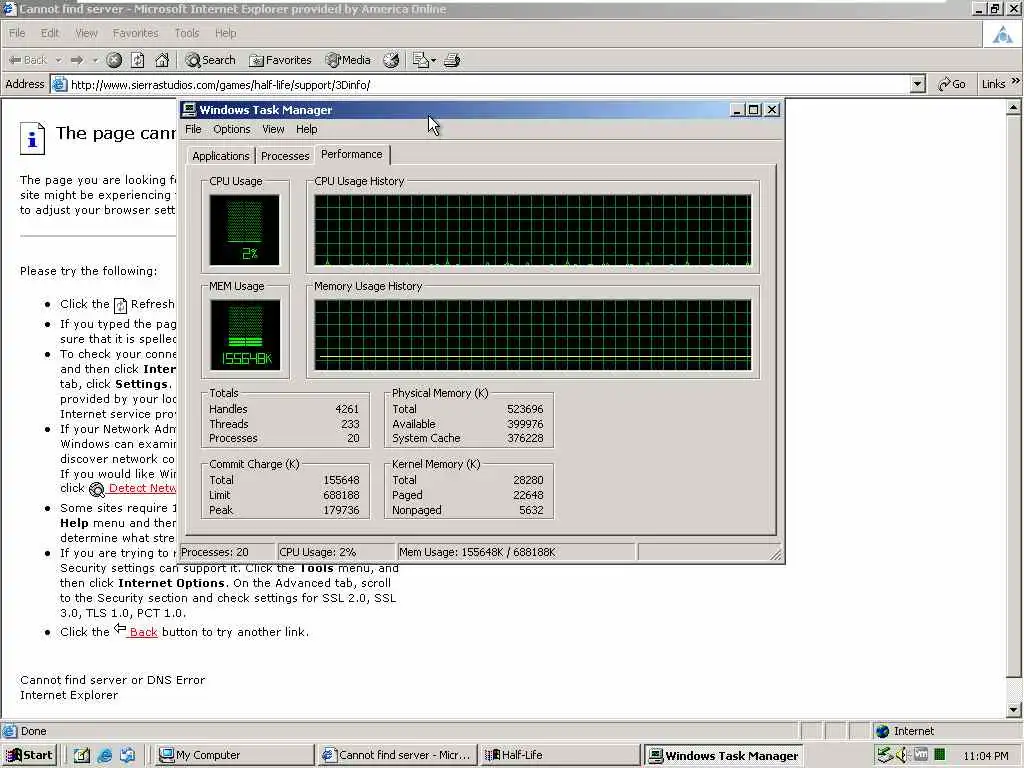Click the Print icon in IE toolbar

click(452, 60)
